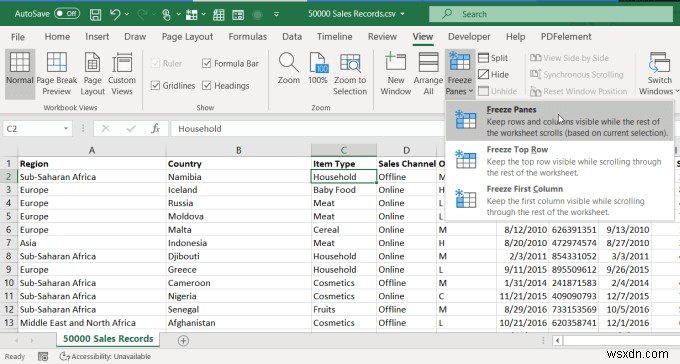Screen dimensions: 680x364
Task: Select cell containing Fruits
Action: tap(343, 309)
